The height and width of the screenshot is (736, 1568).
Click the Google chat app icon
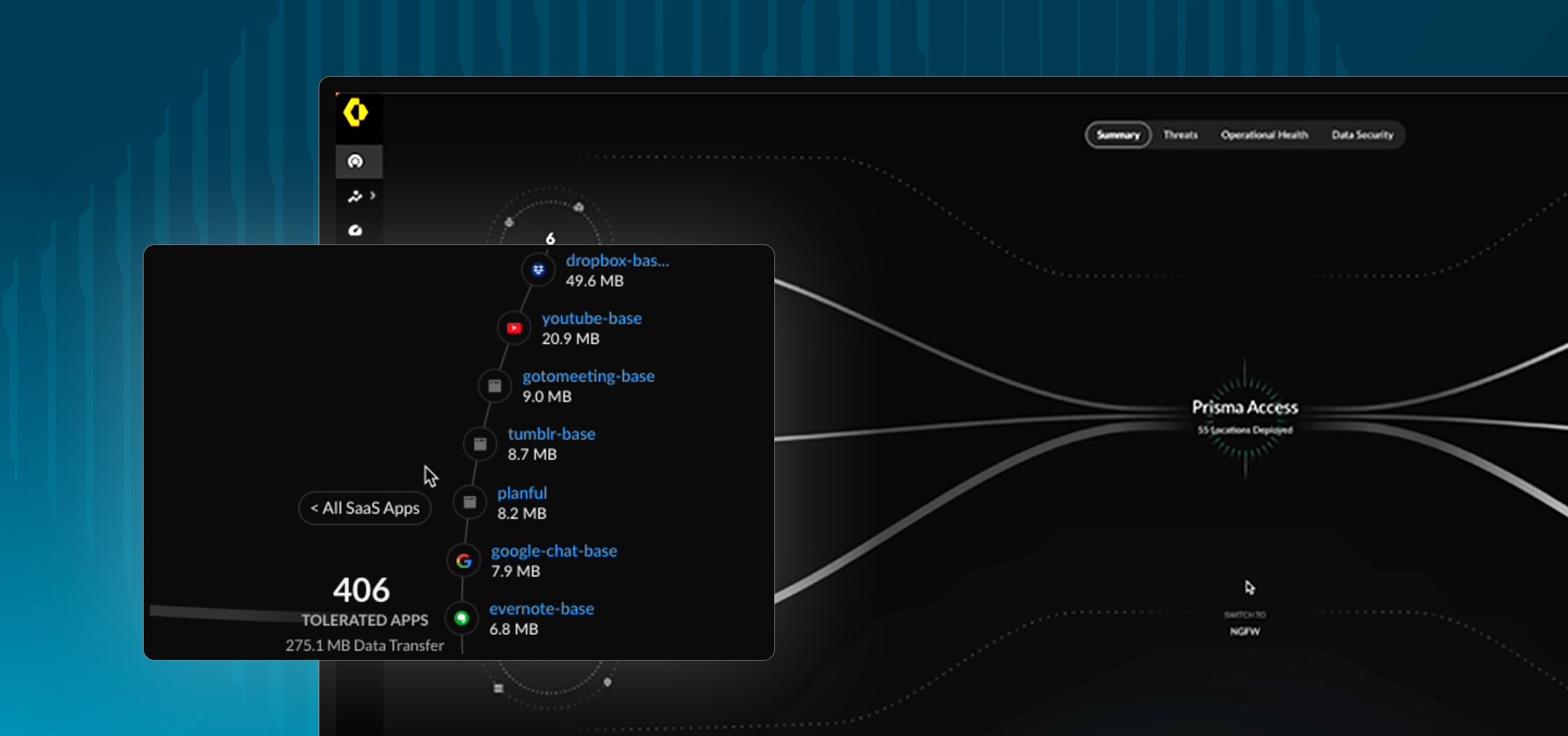point(464,561)
